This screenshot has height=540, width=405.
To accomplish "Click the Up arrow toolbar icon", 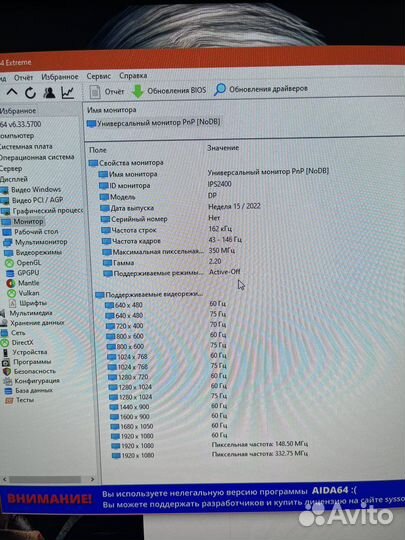I will click(12, 92).
